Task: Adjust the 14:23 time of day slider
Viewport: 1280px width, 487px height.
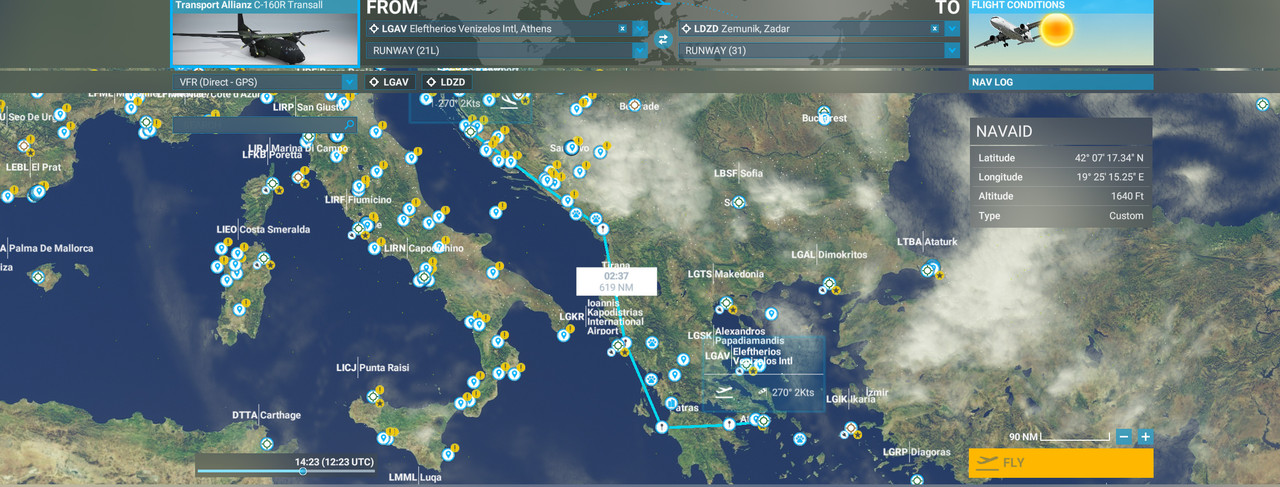Action: 303,471
